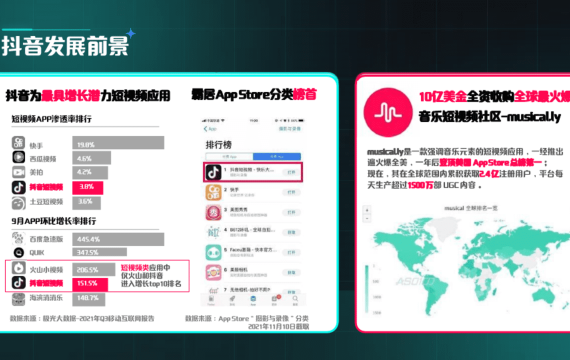Select the blue right segment of the ranking toggle
Viewport: 570px width, 360px height.
pos(277,157)
